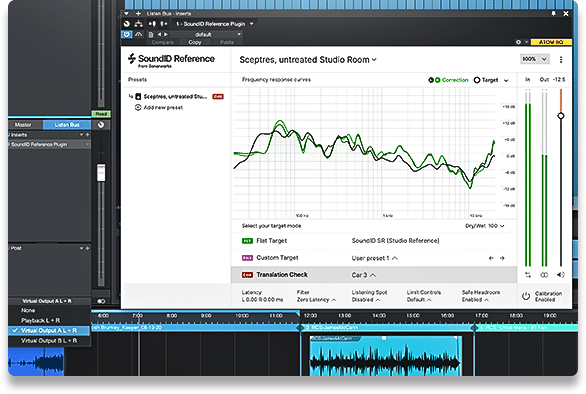The image size is (586, 394).
Task: Open the 100% zoom dropdown
Action: (535, 59)
